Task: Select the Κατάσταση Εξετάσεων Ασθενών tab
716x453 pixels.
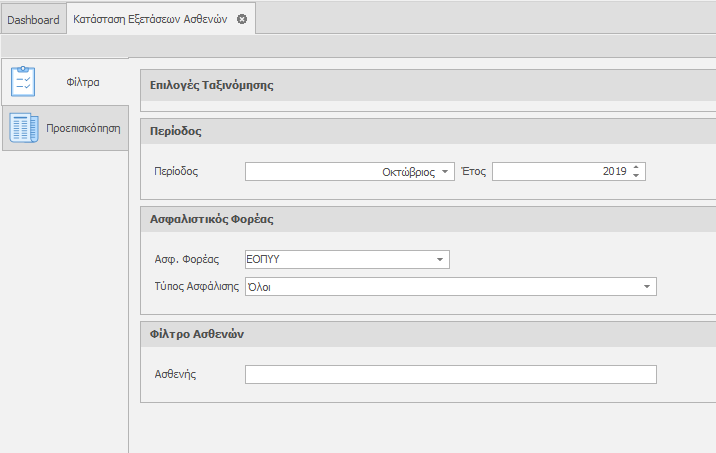Action: (150, 19)
